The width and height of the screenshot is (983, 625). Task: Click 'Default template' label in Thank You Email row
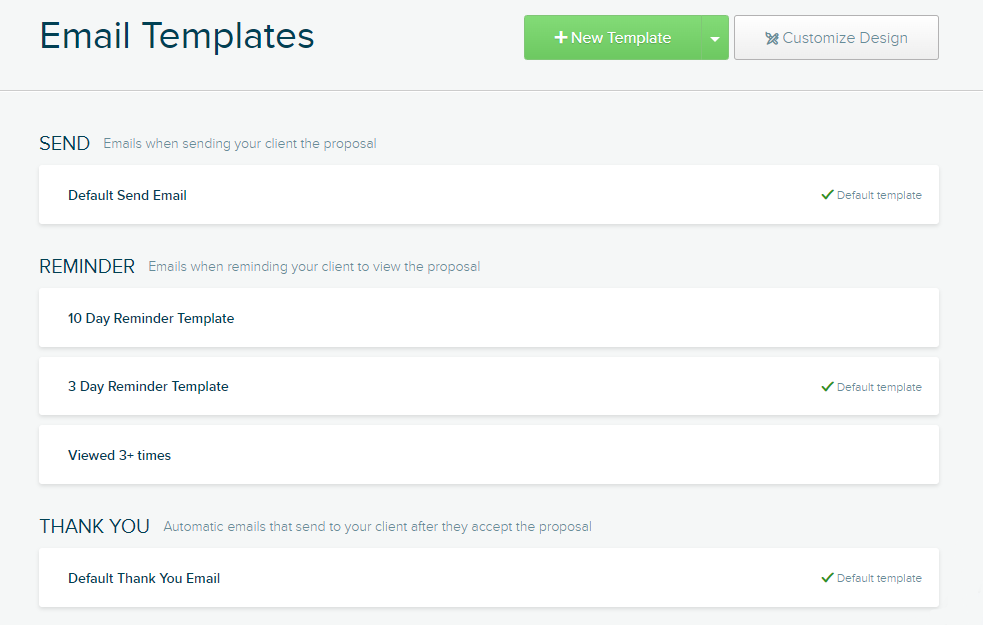[879, 578]
